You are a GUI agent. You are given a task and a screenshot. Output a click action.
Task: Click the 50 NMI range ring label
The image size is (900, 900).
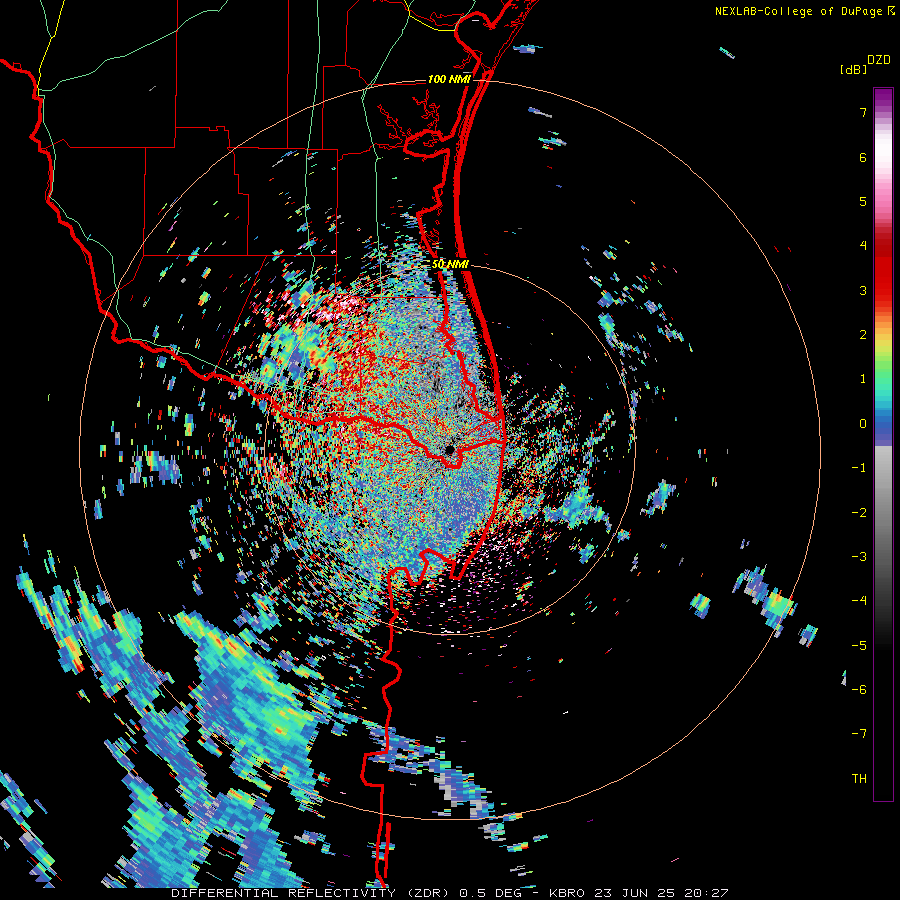450,265
